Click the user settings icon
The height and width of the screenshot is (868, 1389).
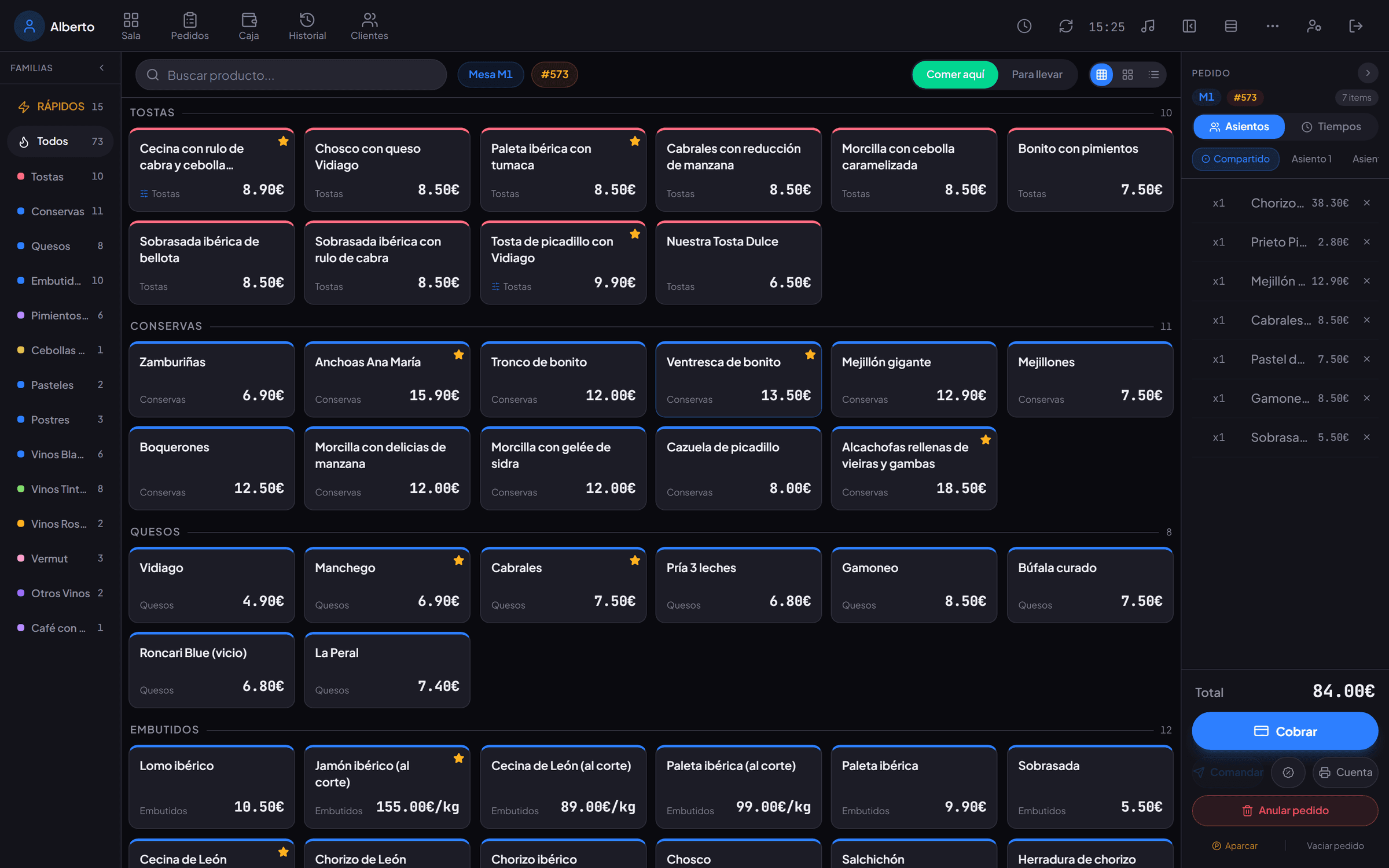[x=1314, y=26]
